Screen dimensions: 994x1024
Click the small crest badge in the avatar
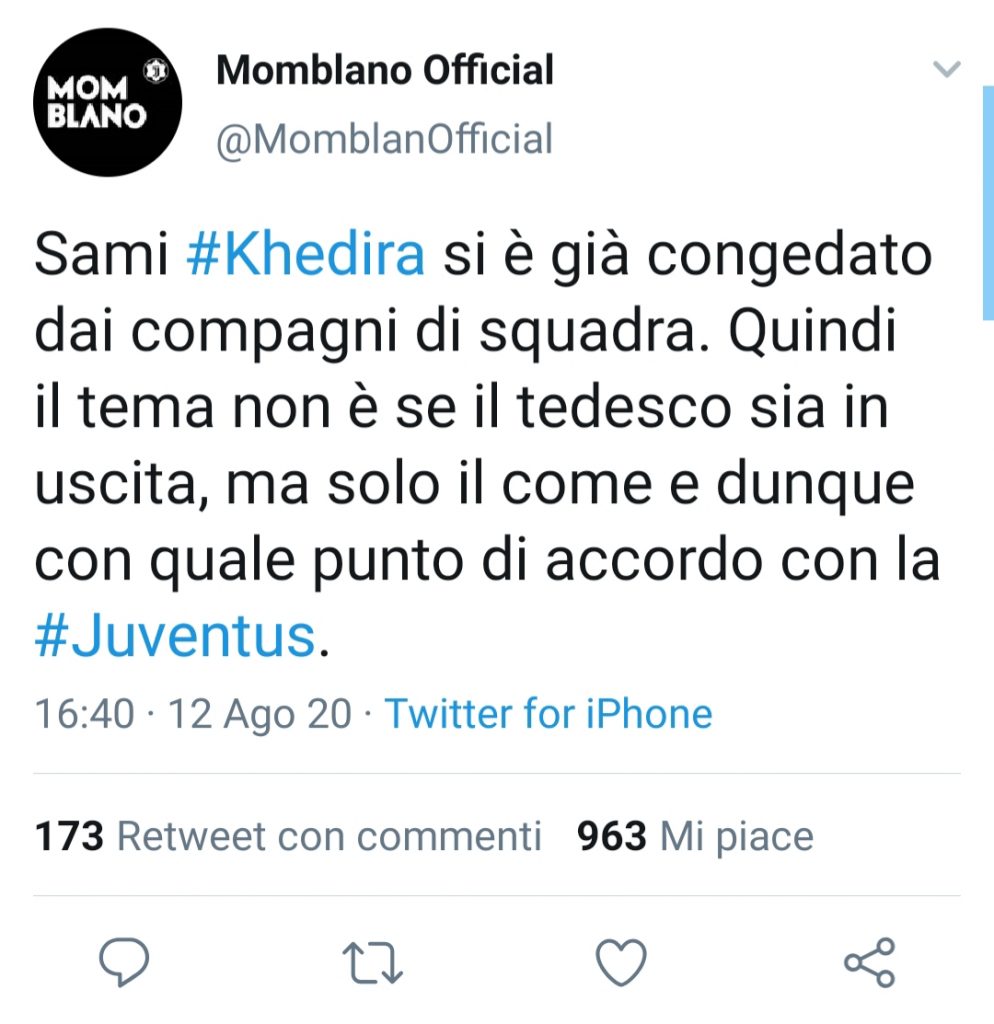[x=154, y=71]
